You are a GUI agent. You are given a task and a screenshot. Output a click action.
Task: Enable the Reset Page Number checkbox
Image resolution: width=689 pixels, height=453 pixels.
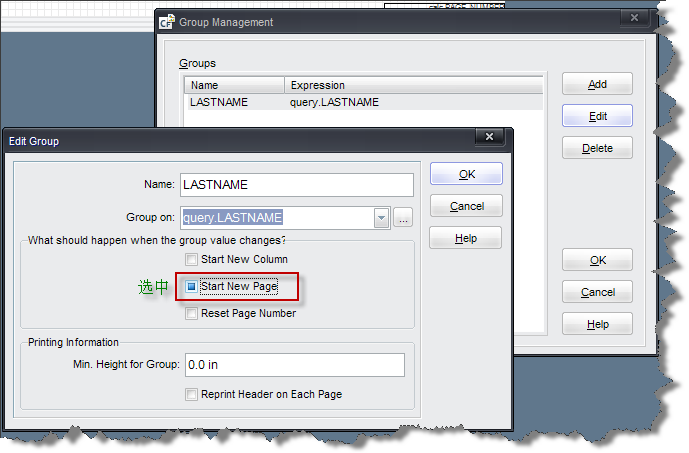tap(191, 313)
